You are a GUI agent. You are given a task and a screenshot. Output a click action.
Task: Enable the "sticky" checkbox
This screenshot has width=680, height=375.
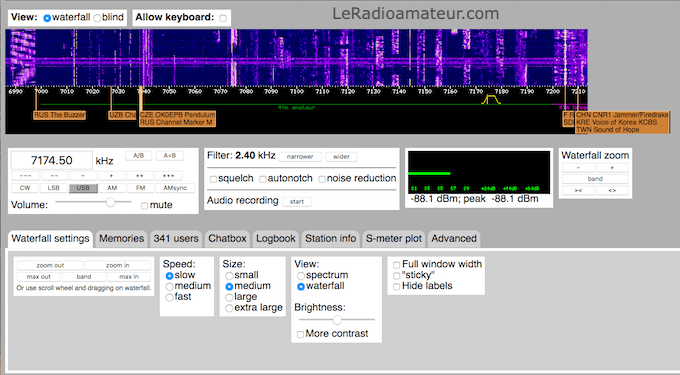[396, 276]
